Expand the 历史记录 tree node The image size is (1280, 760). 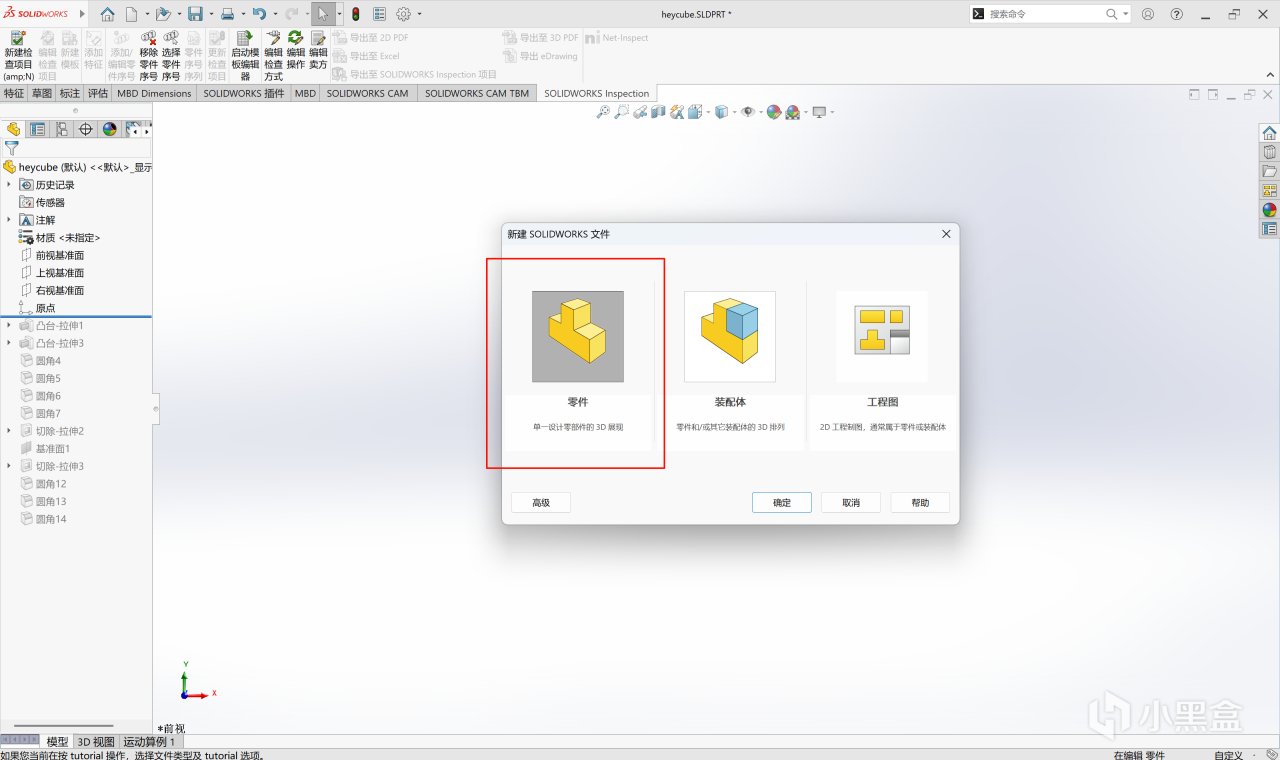click(9, 185)
